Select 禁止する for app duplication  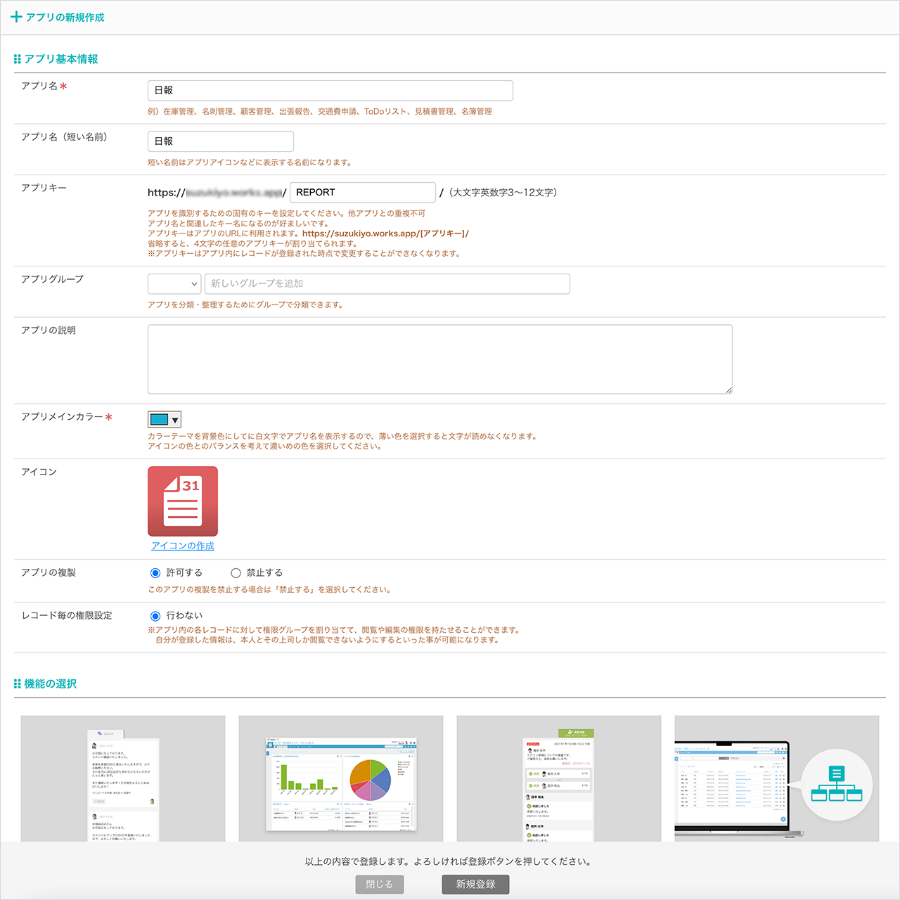[x=235, y=573]
